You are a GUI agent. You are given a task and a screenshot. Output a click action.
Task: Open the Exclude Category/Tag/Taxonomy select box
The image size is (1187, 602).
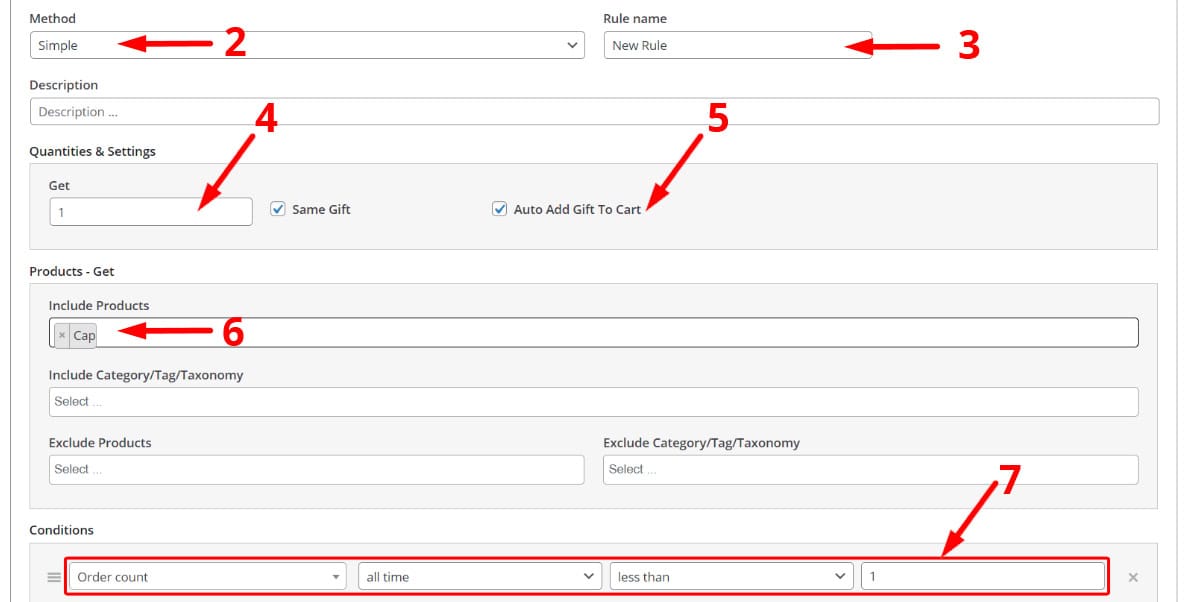coord(870,470)
